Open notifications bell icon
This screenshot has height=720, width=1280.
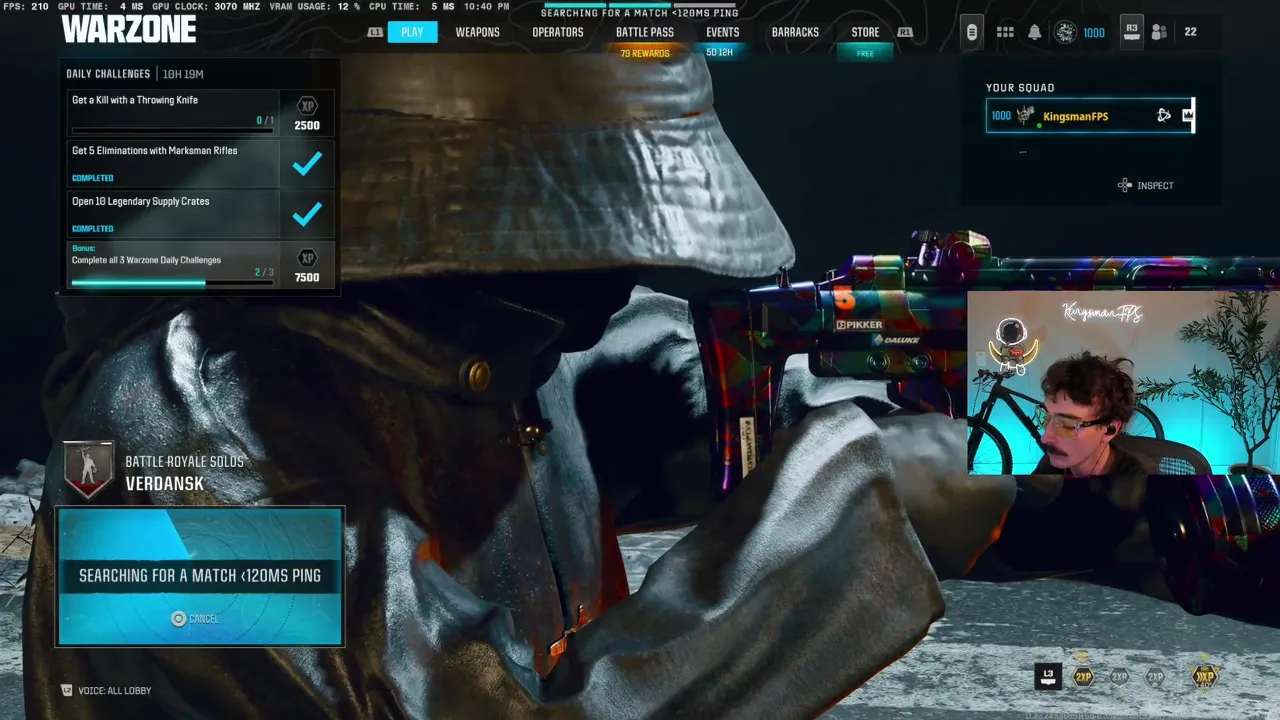(x=1035, y=32)
